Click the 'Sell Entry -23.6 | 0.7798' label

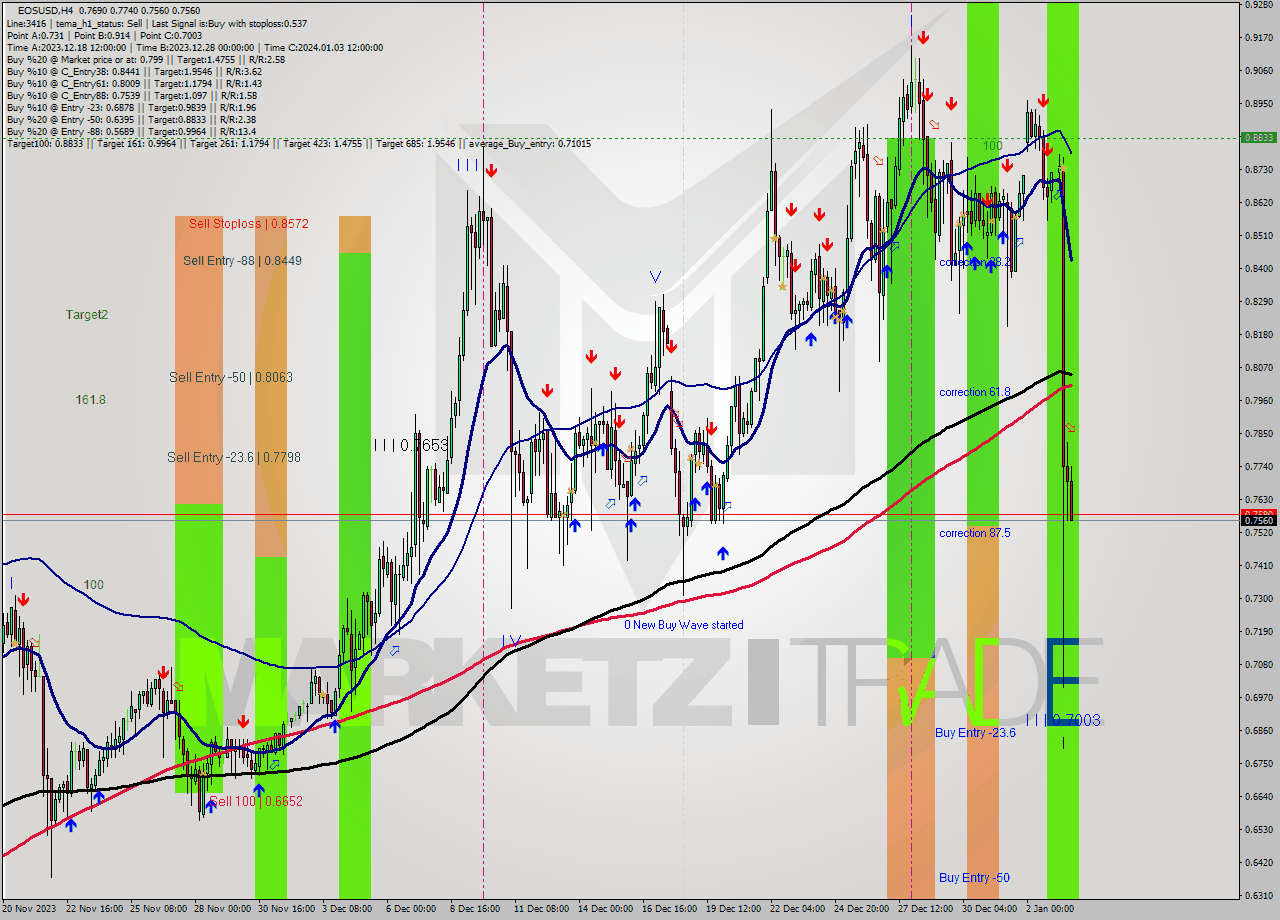click(x=234, y=457)
